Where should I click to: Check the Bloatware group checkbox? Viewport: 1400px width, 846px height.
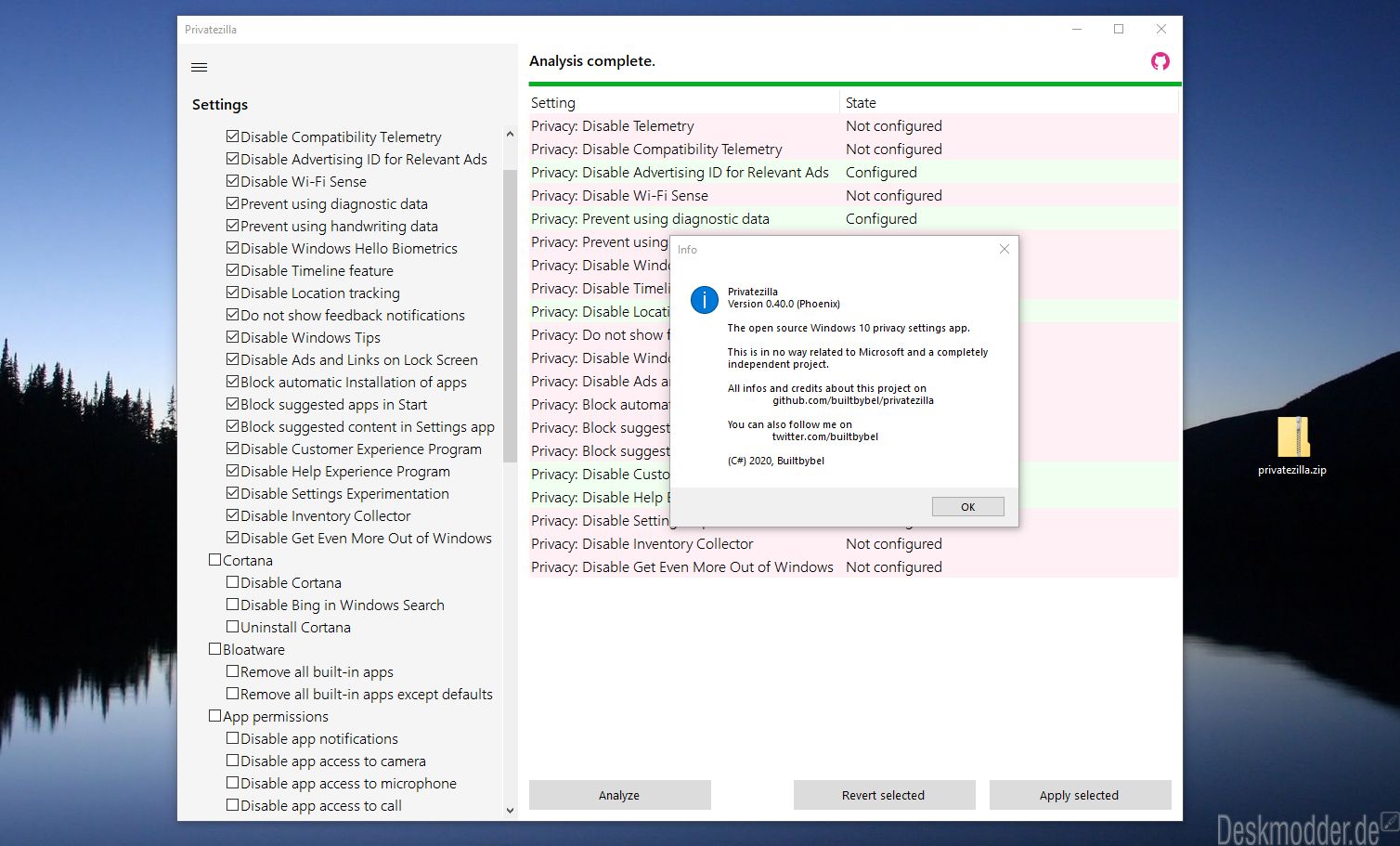tap(215, 649)
